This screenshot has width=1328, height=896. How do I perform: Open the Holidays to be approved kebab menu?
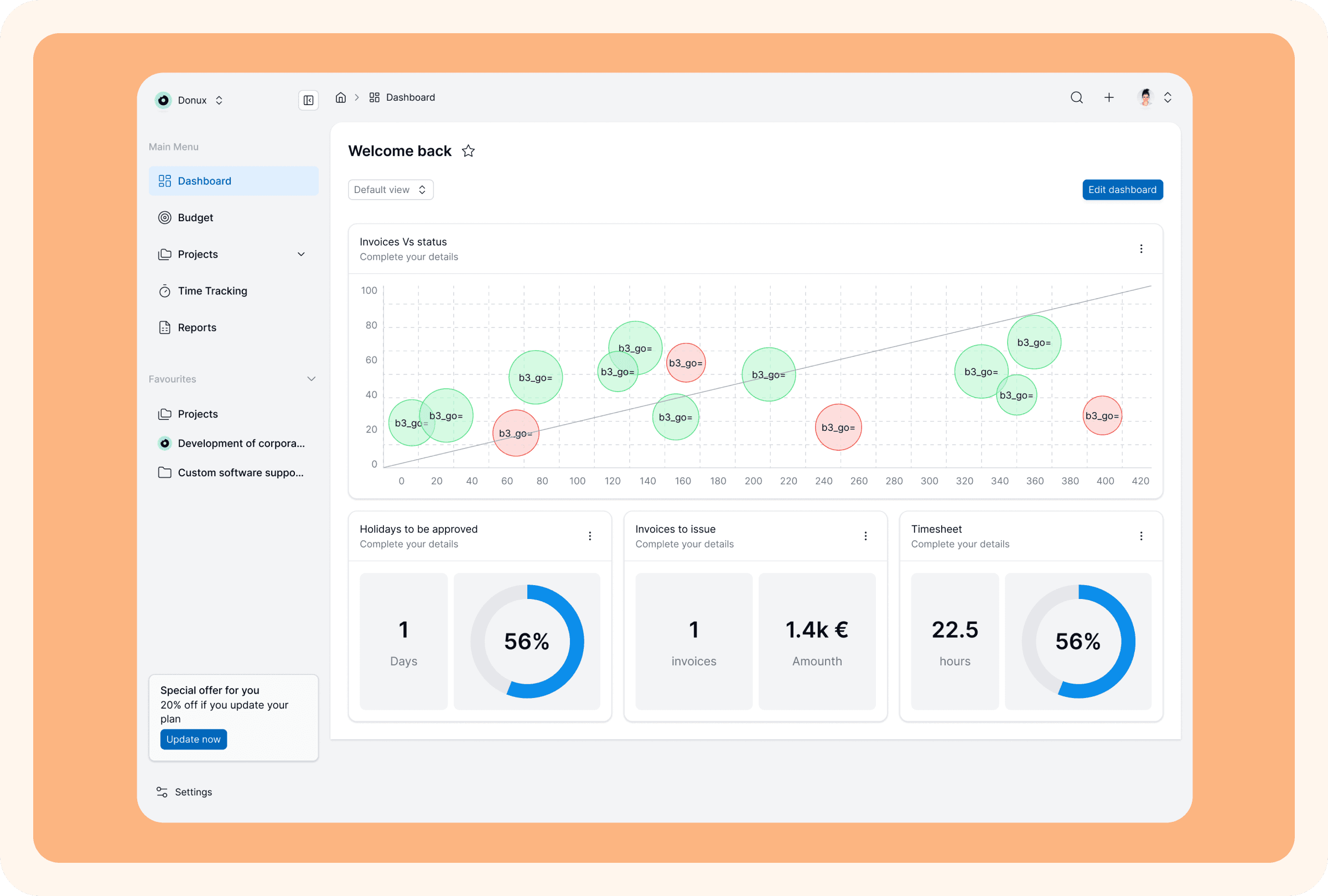590,536
